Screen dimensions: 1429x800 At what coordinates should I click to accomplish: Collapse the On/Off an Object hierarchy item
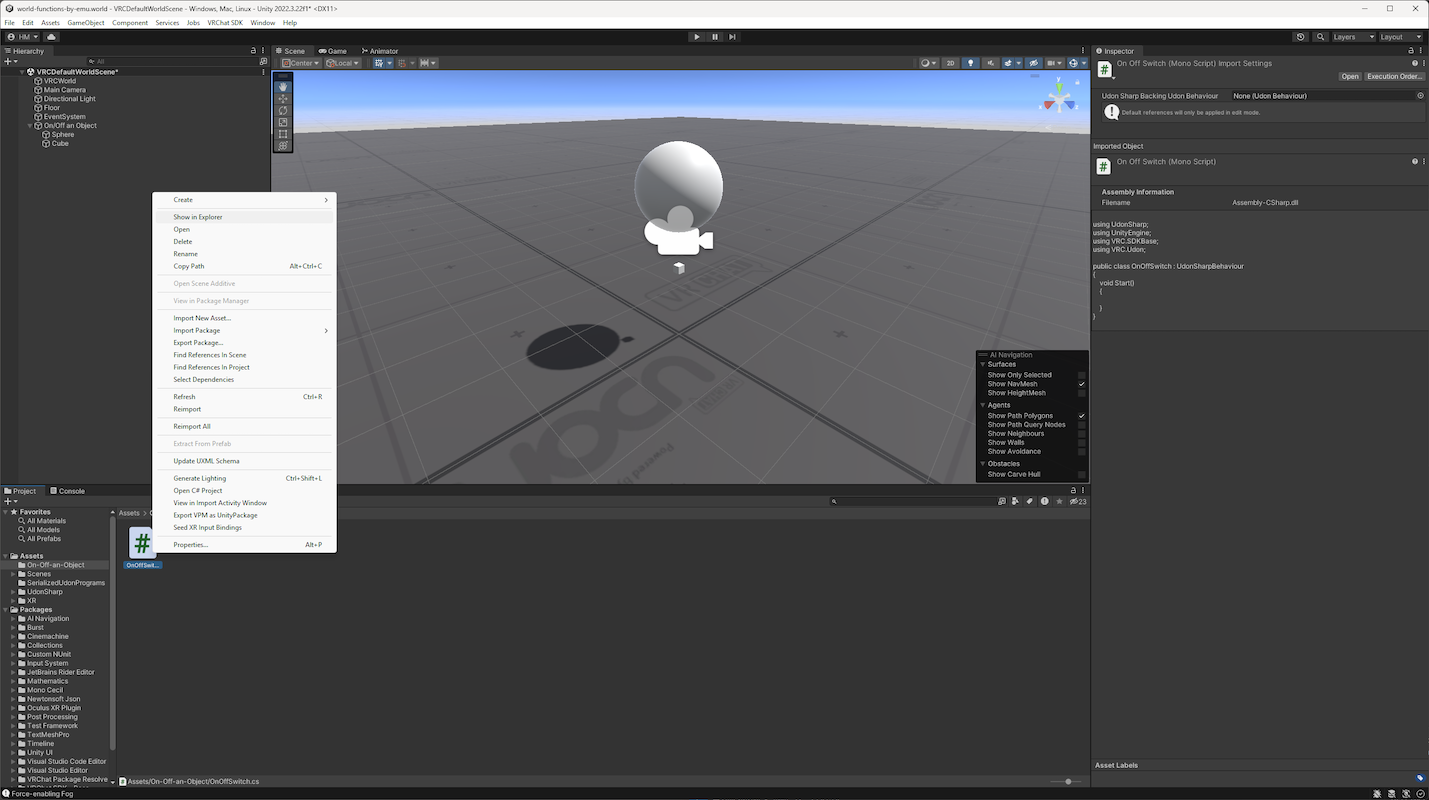click(30, 126)
